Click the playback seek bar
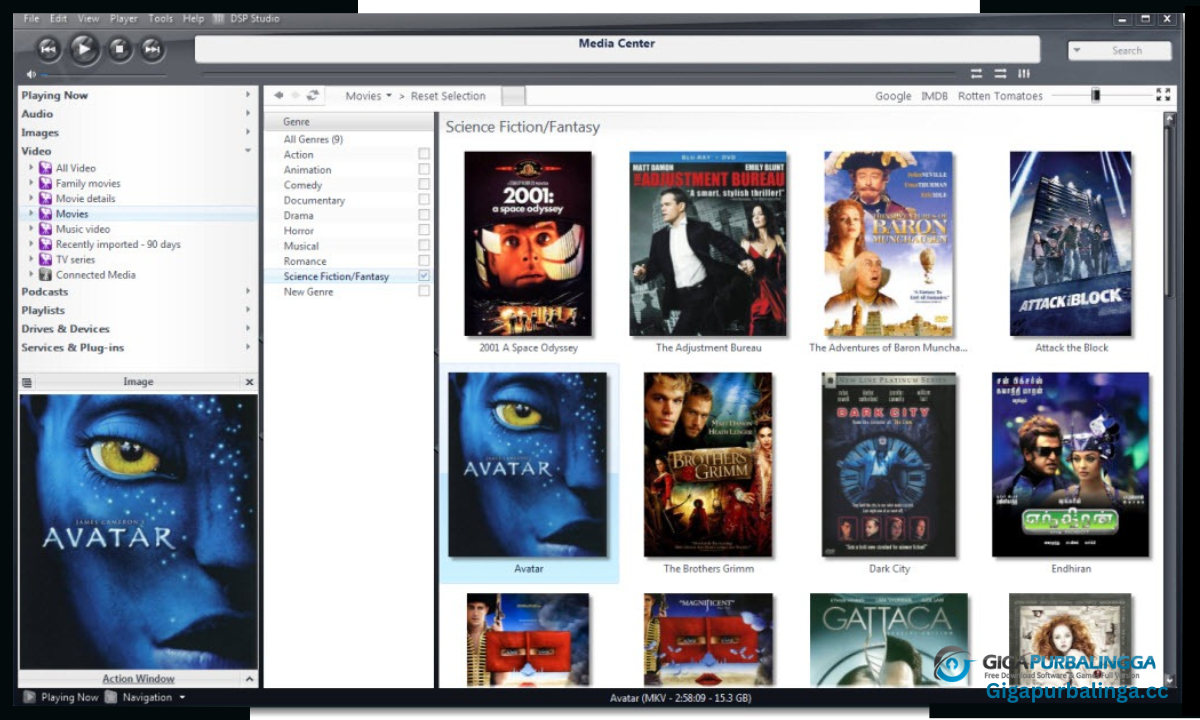 pyautogui.click(x=580, y=73)
